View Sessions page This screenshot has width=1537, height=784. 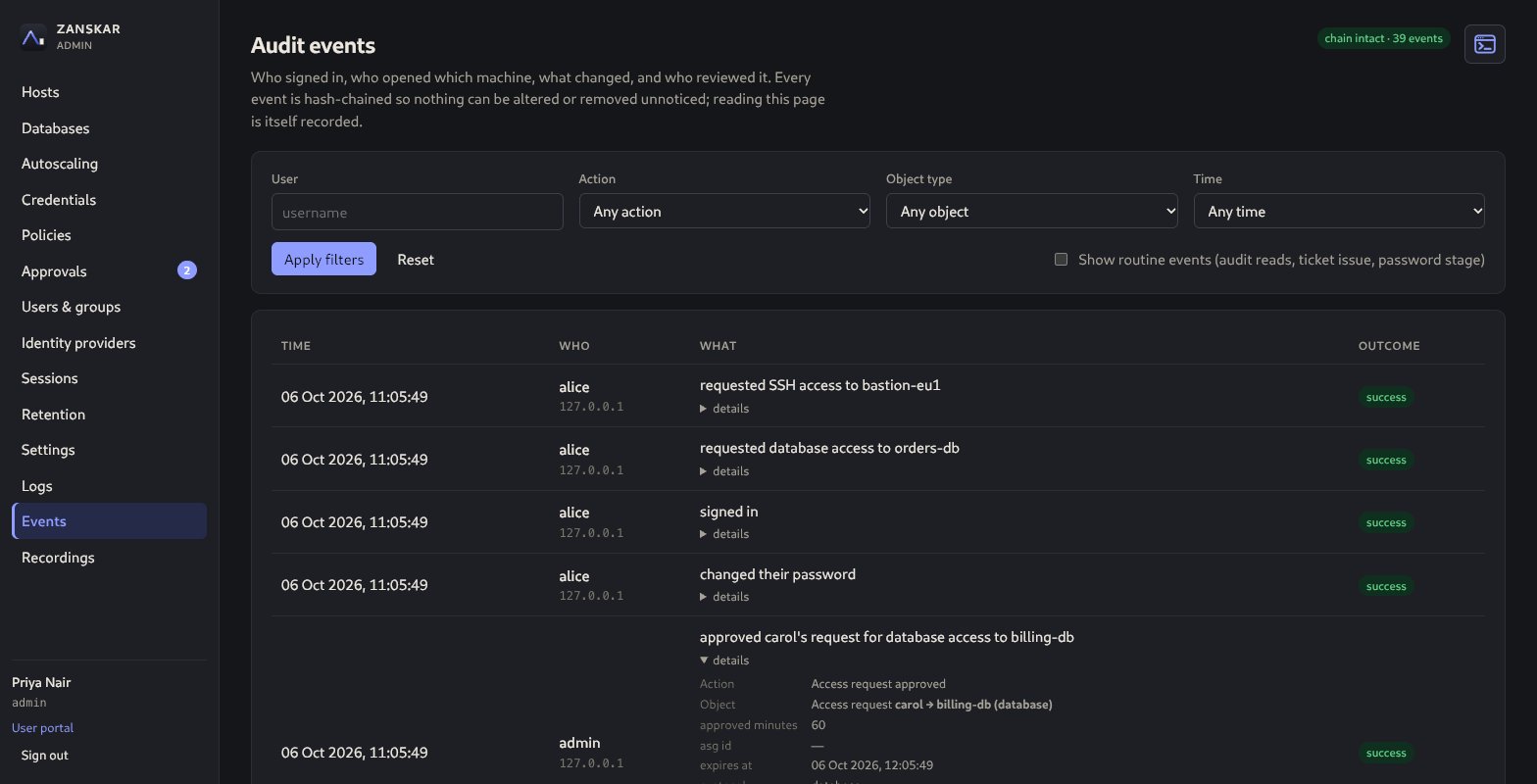coord(109,378)
